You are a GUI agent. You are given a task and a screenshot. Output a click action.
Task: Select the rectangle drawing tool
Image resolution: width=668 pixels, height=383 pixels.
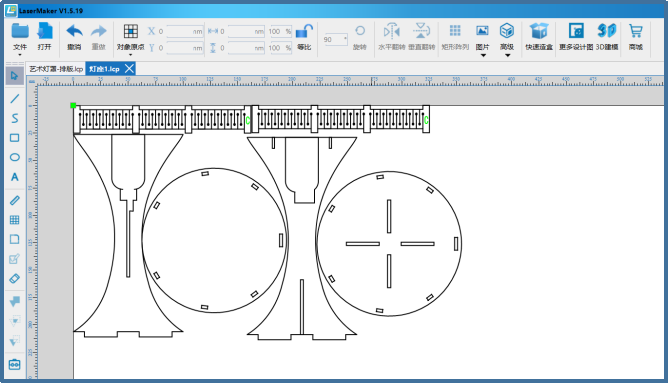14,138
